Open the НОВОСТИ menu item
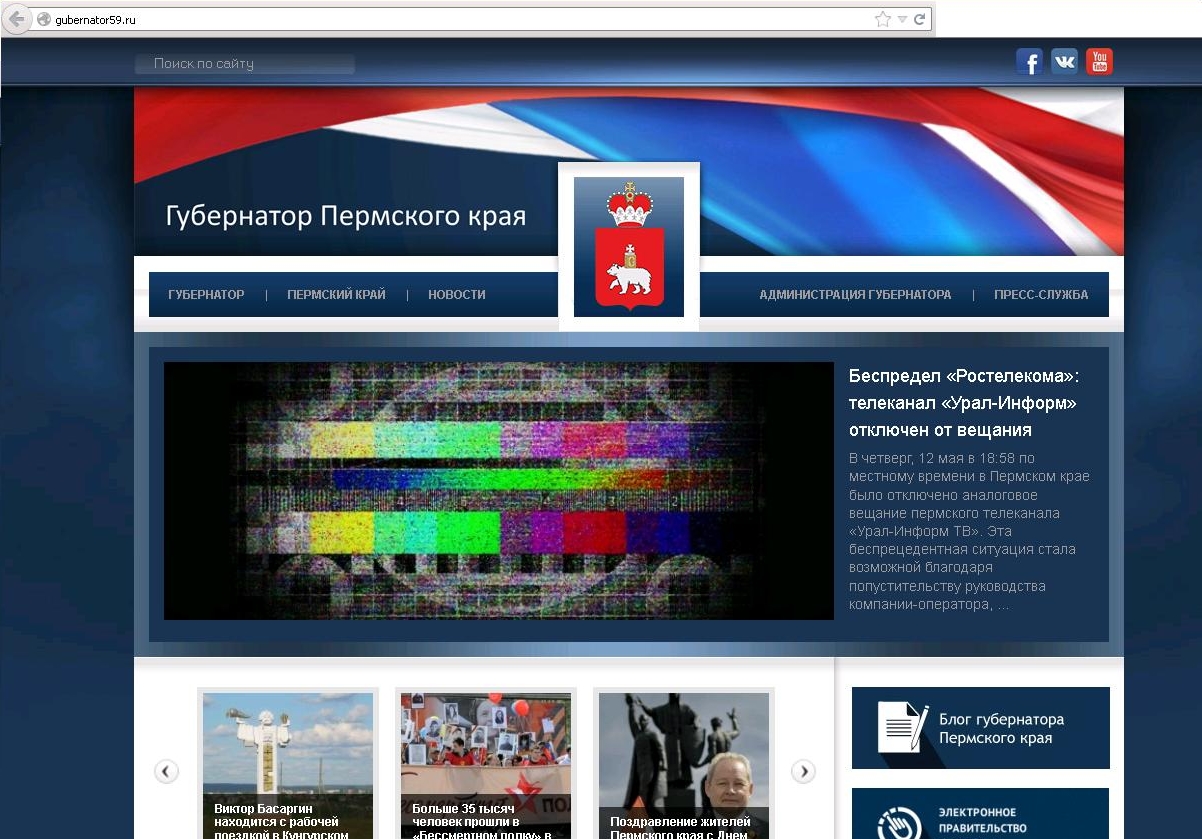Image resolution: width=1202 pixels, height=839 pixels. click(457, 294)
